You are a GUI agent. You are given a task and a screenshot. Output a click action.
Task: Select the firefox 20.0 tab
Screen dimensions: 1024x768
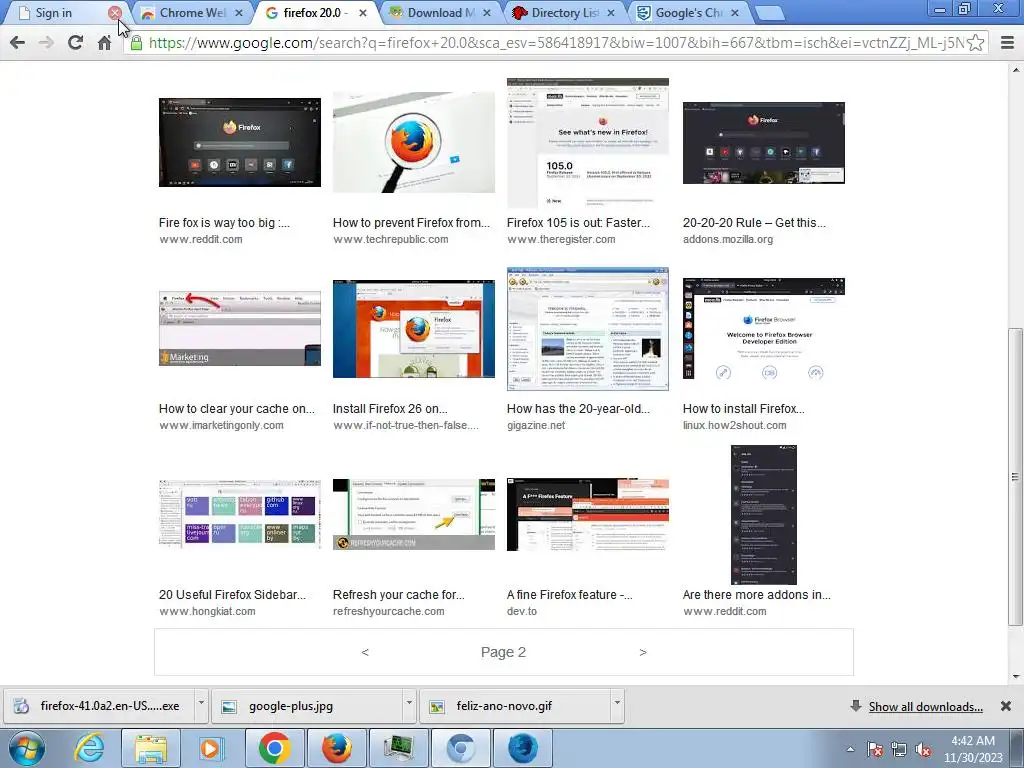[x=315, y=12]
